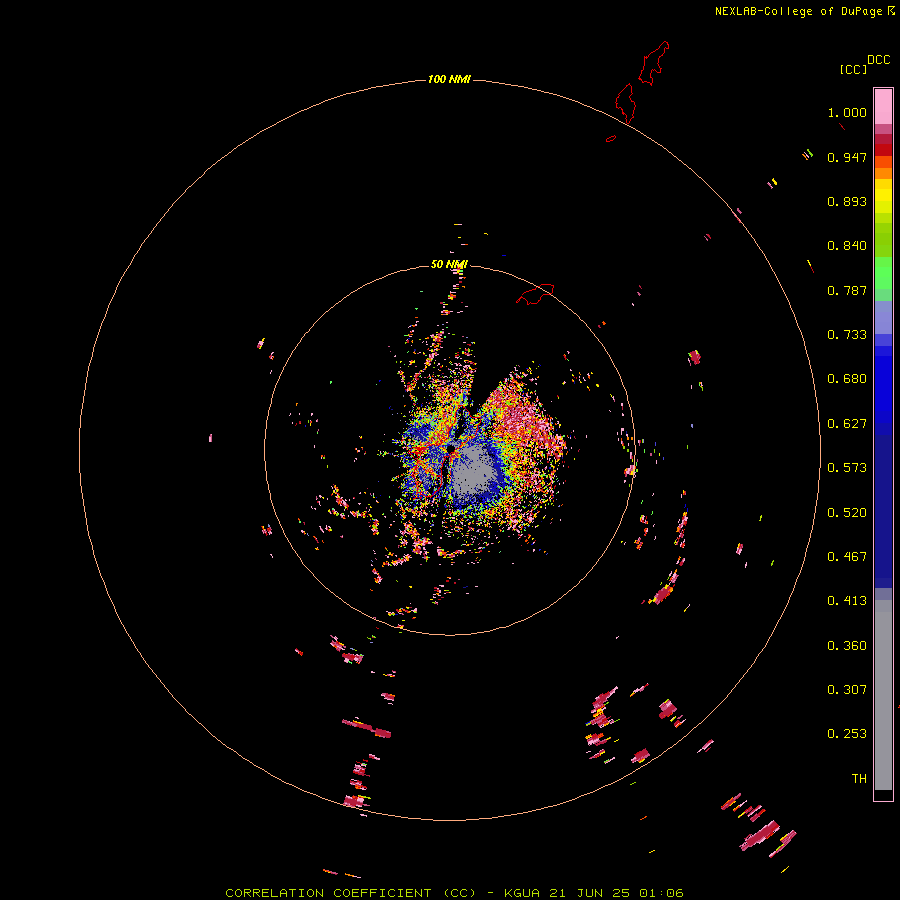Screen dimensions: 900x900
Task: Select the 0.573 legend value
Action: point(847,468)
